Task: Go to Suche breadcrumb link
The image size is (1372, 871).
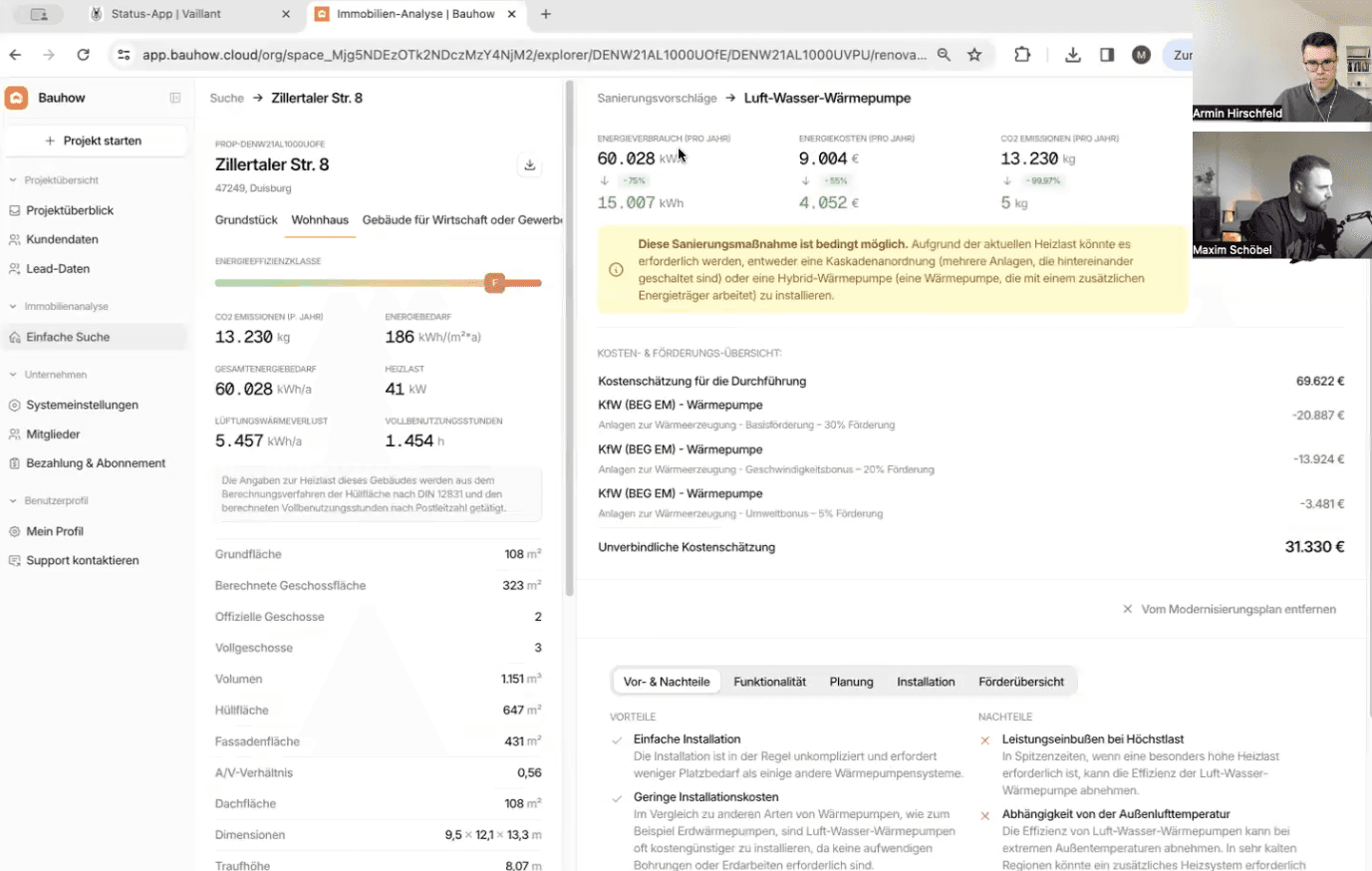Action: (x=227, y=98)
